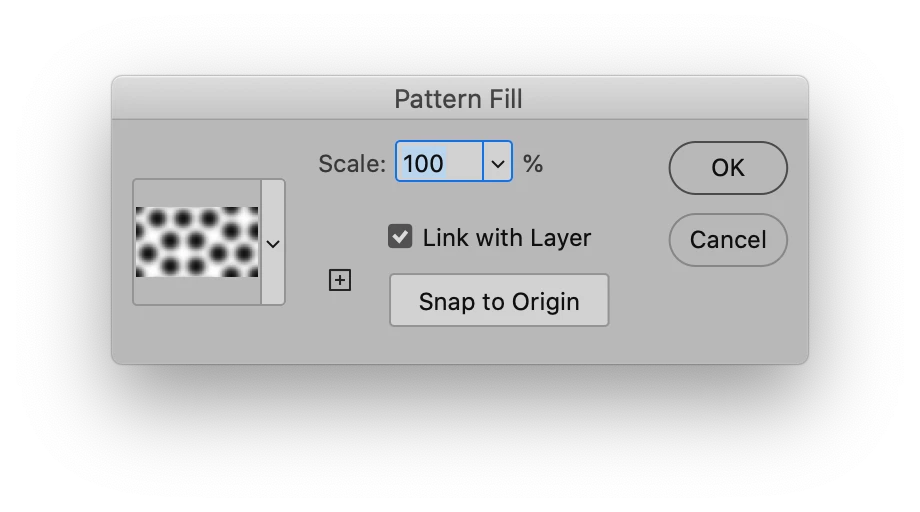Click the word "Origin" on the snap button
Screen dimensions: 920x512
pos(545,301)
